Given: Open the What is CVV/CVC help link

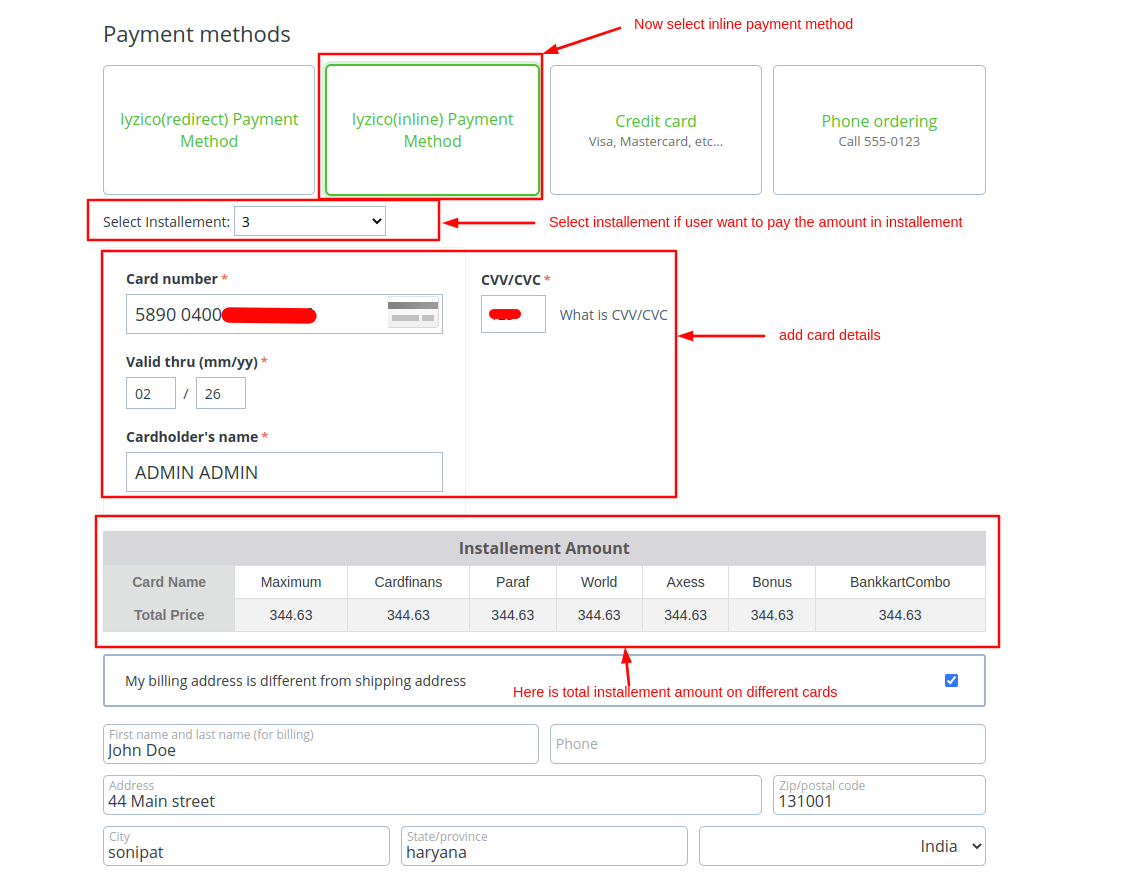Looking at the screenshot, I should [613, 315].
